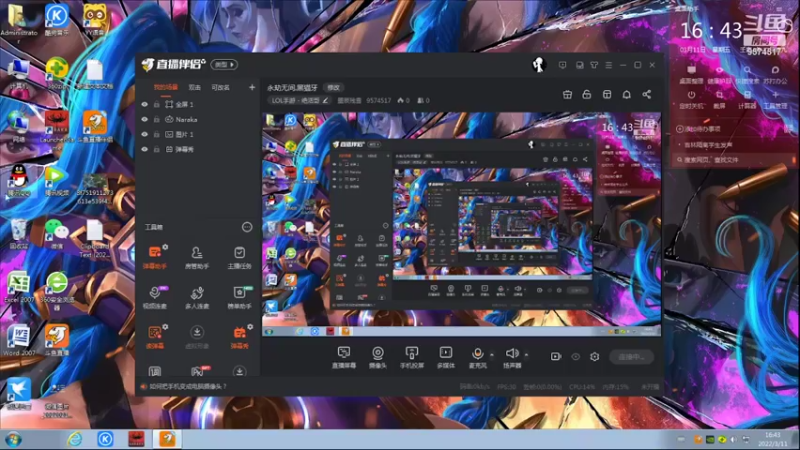Toggle visibility of 弹幕秀 layer

(x=144, y=149)
